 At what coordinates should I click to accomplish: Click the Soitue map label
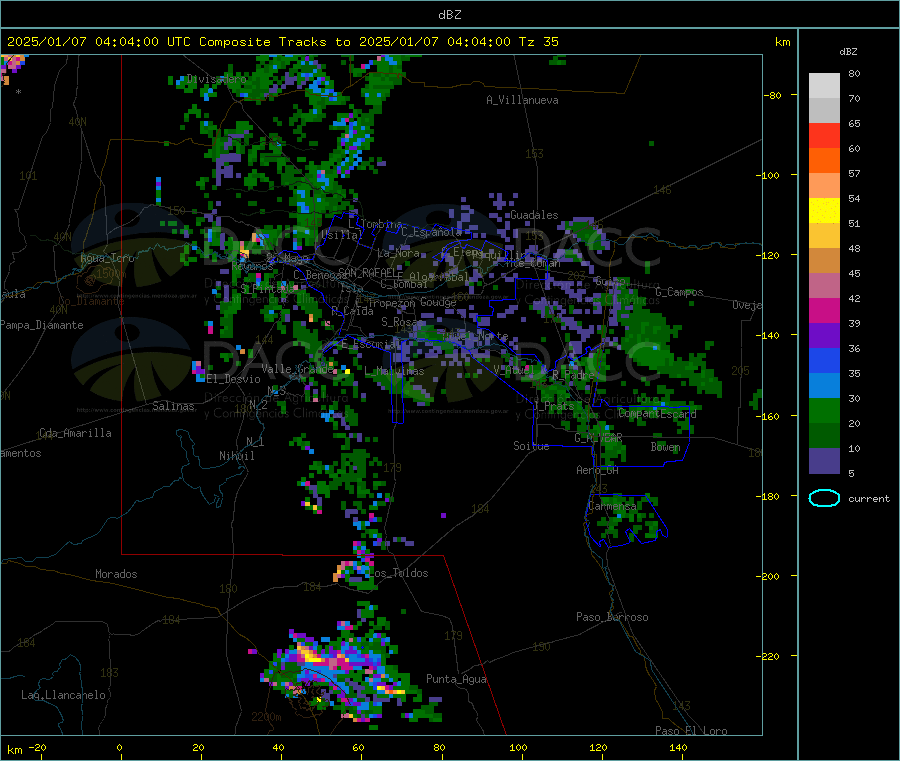[x=531, y=446]
